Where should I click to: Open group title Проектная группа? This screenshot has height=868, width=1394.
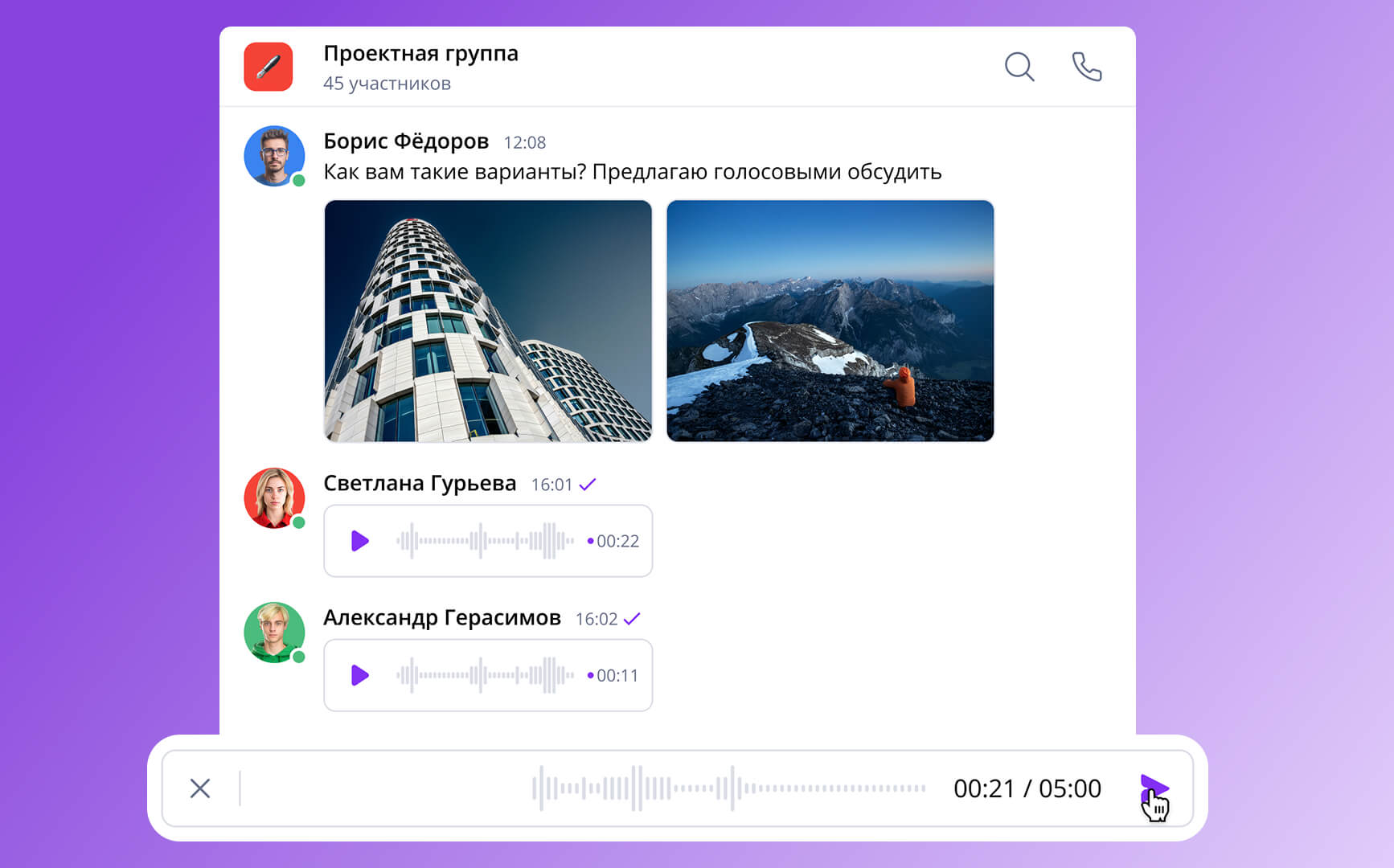420,54
